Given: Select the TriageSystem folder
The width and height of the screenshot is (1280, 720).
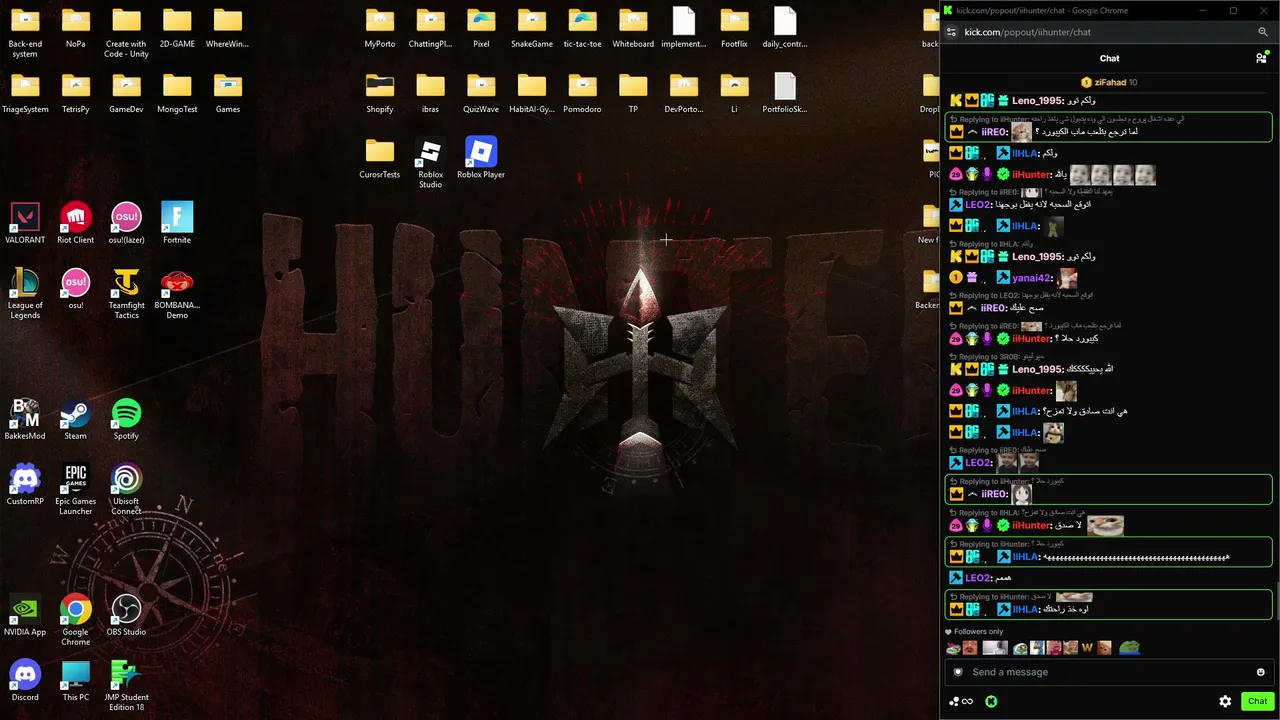Looking at the screenshot, I should (25, 93).
